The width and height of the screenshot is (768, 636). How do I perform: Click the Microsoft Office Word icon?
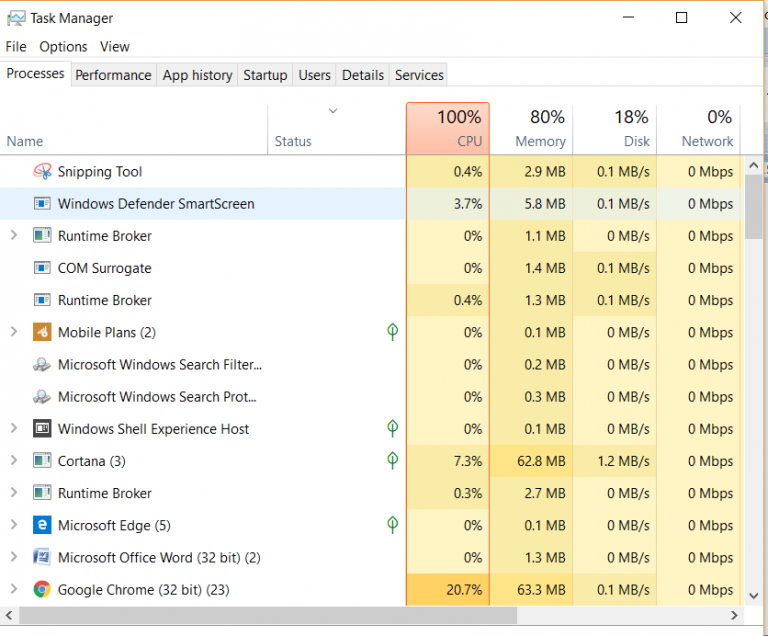click(x=42, y=557)
